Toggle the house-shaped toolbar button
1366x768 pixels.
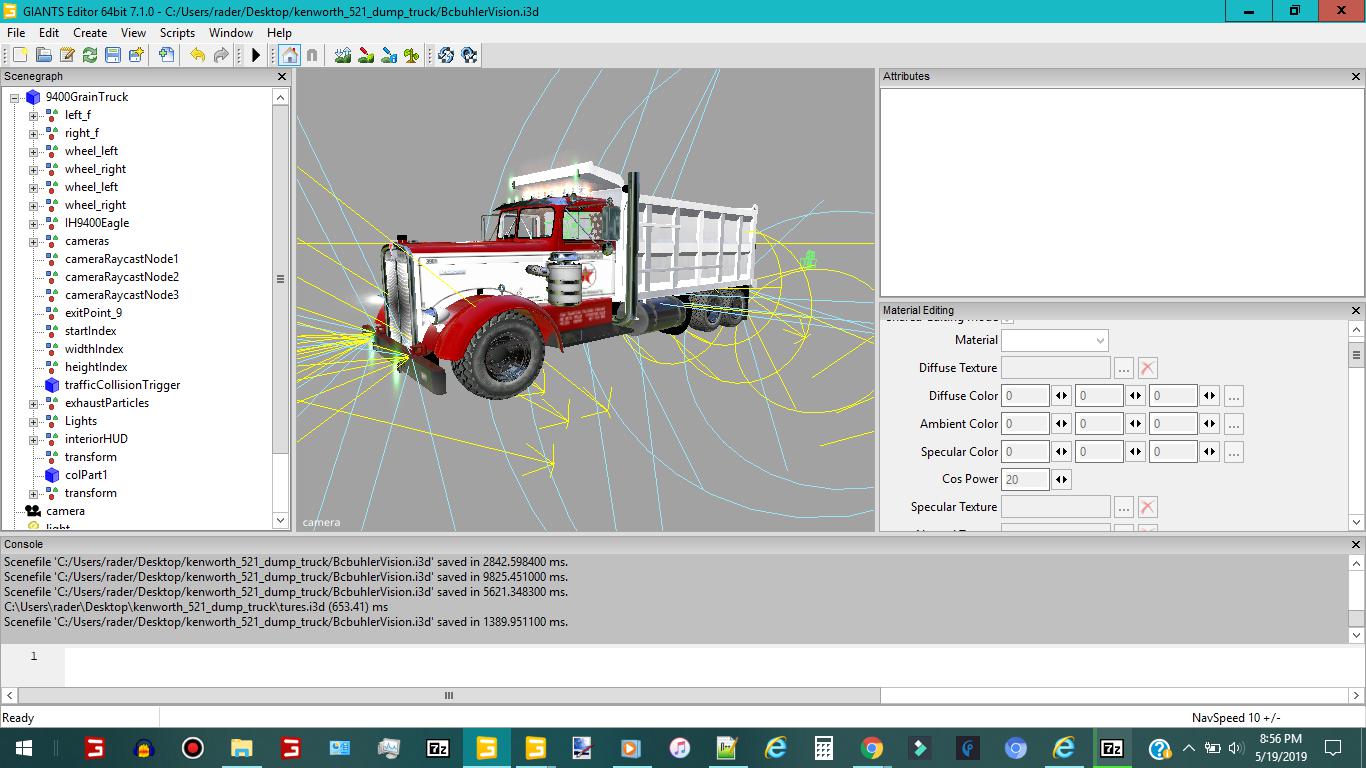coord(289,55)
